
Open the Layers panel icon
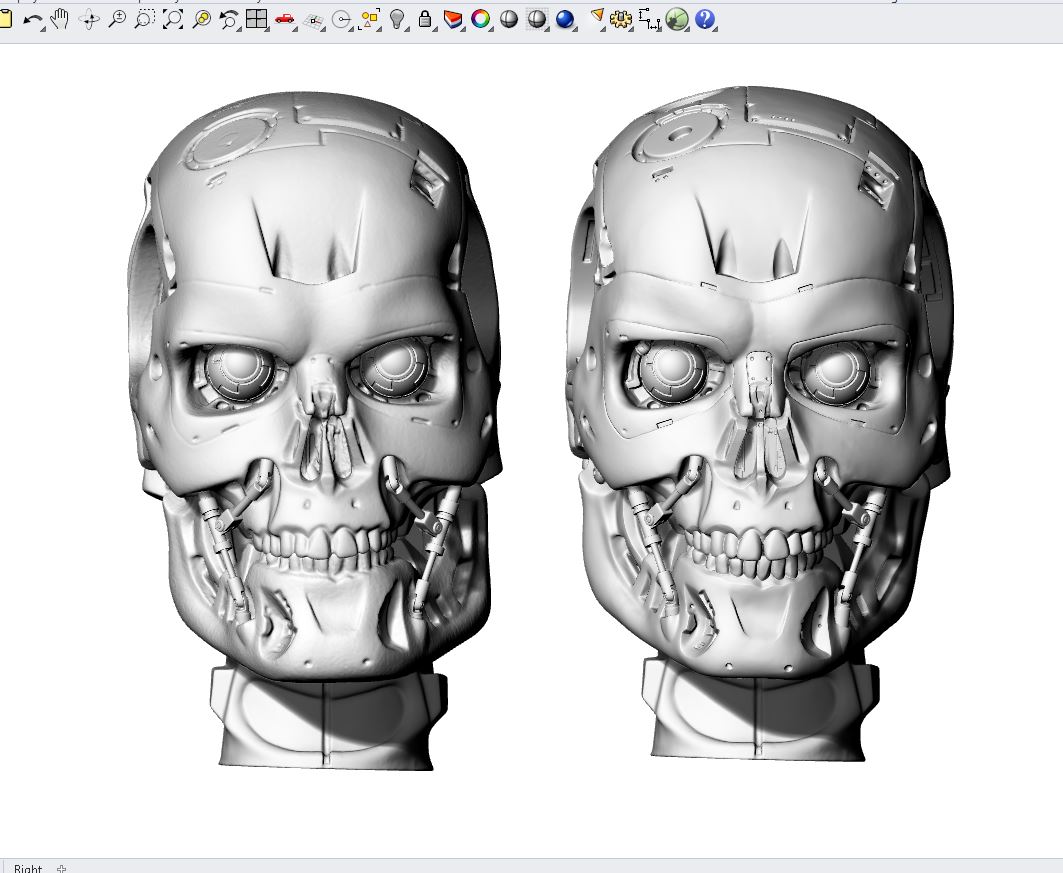452,20
